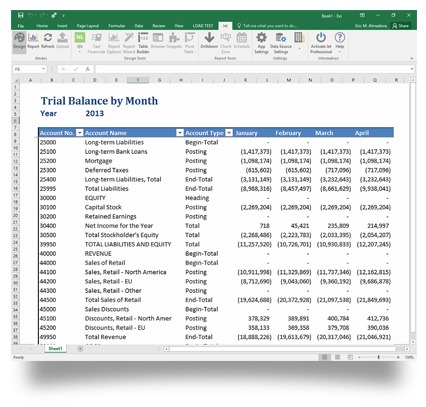Open the Review tab

[159, 26]
